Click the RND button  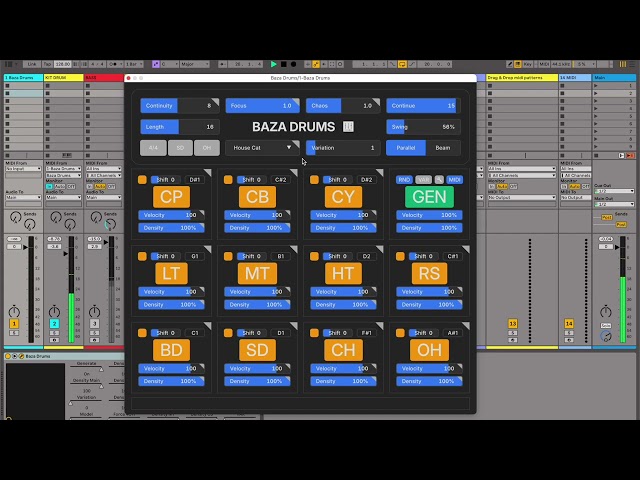point(404,180)
